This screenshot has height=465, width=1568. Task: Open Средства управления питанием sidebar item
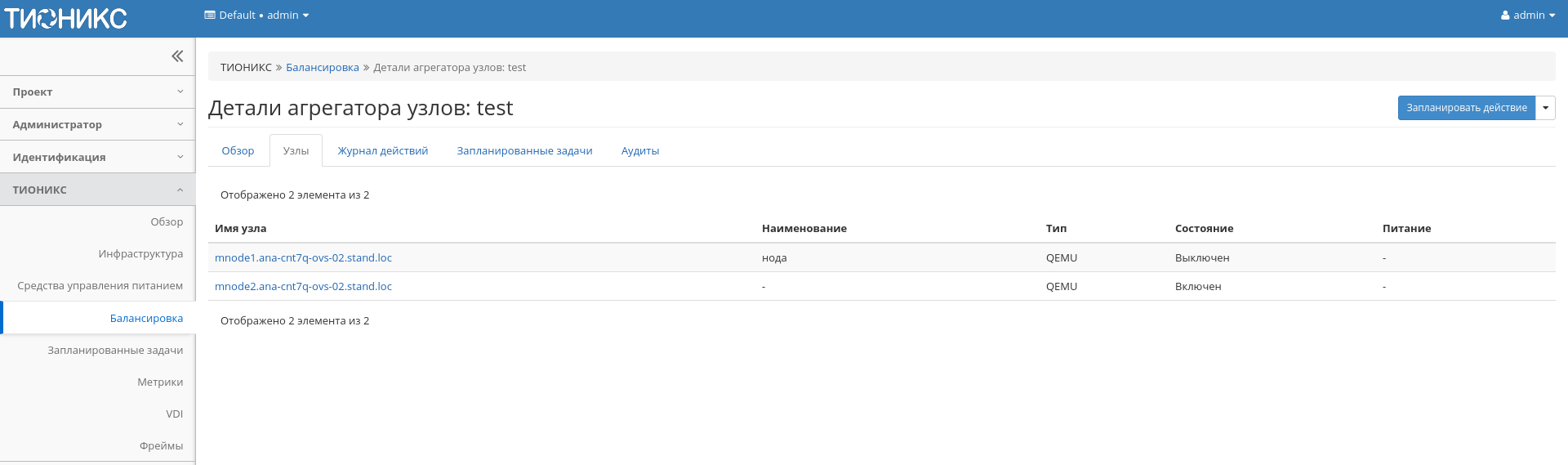click(100, 286)
